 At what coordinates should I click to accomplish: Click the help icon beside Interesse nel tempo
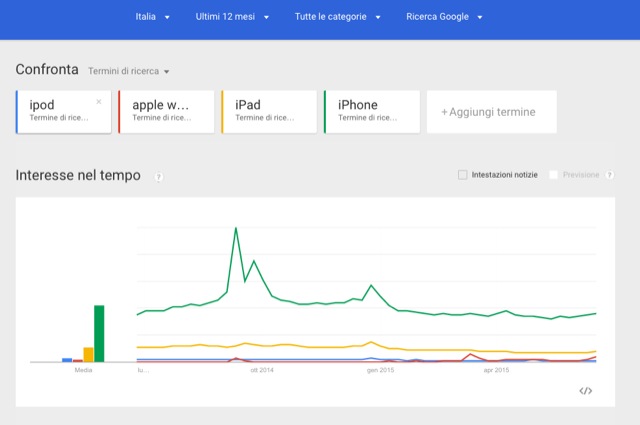point(159,177)
